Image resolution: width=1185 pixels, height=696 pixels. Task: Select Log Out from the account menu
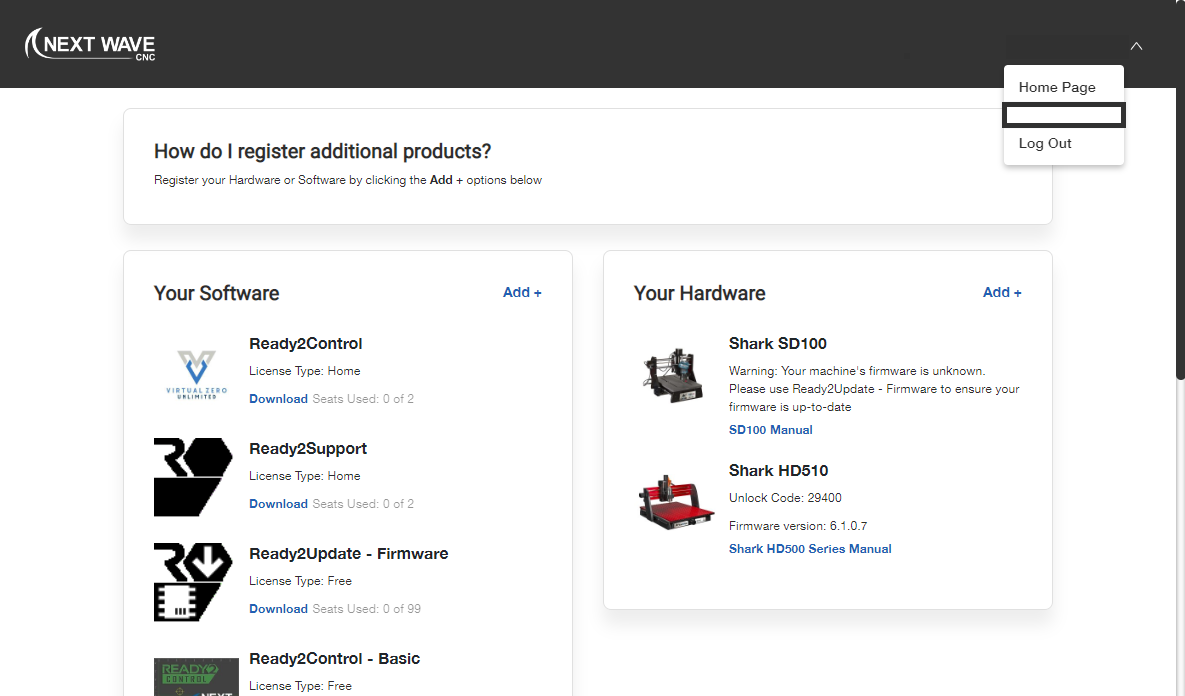[x=1045, y=143]
